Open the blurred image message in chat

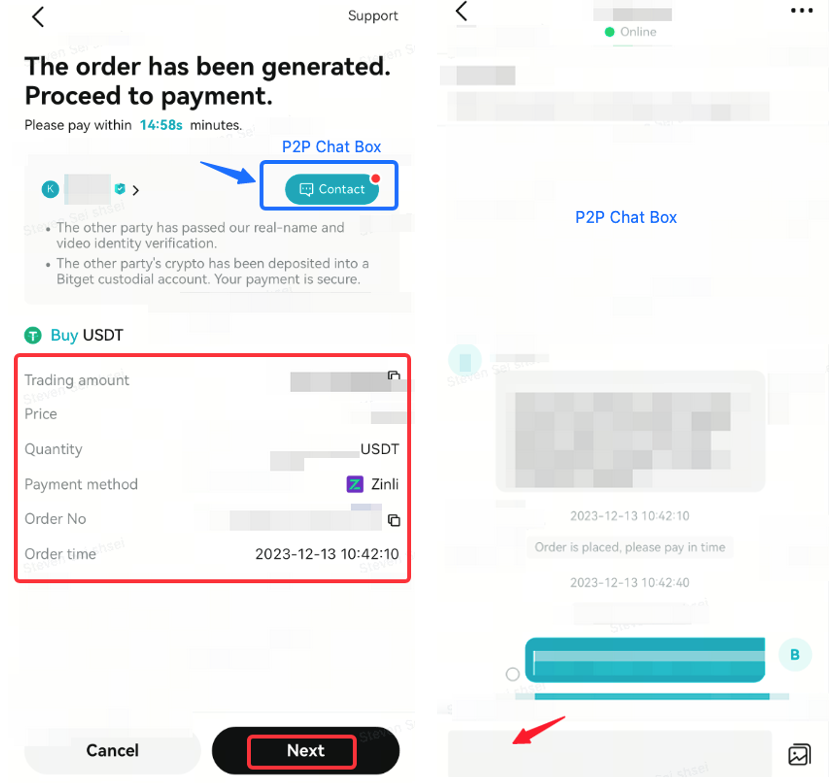click(x=630, y=431)
